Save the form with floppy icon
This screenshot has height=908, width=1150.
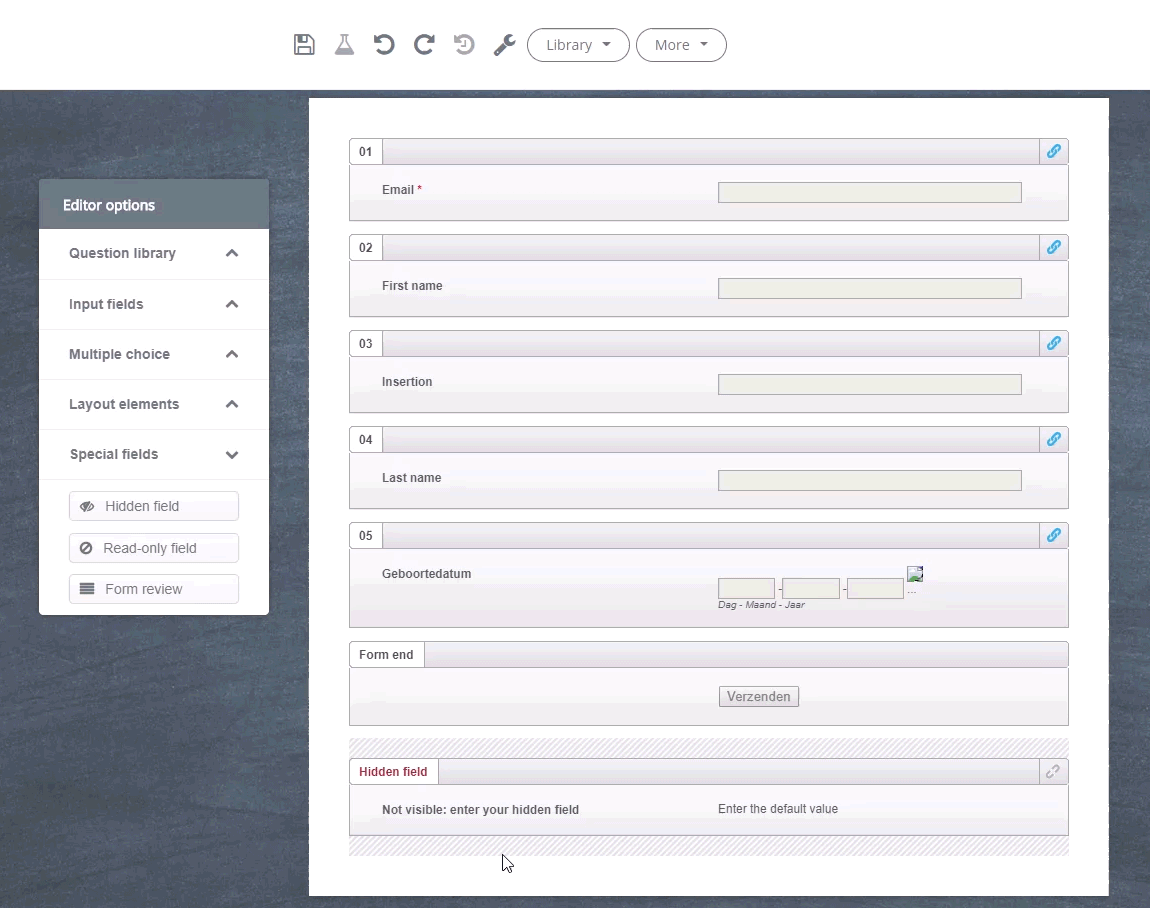coord(304,45)
